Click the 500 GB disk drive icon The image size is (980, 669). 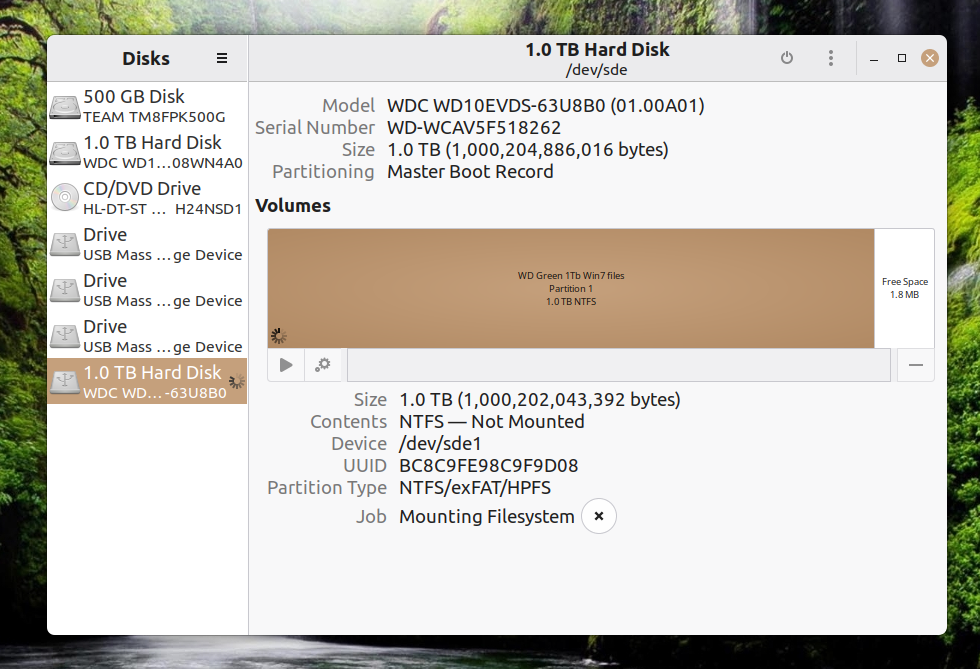pyautogui.click(x=65, y=106)
